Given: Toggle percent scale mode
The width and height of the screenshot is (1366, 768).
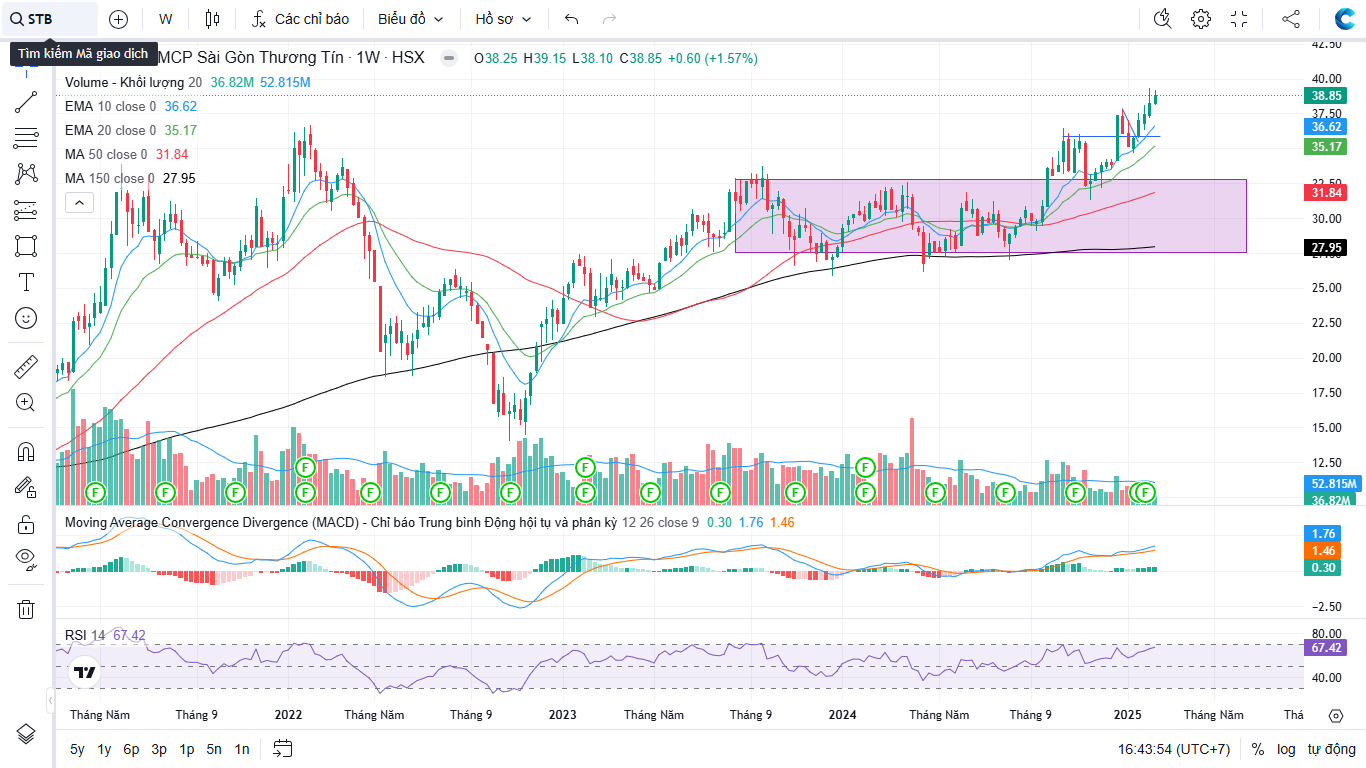Looking at the screenshot, I should click(x=1257, y=749).
